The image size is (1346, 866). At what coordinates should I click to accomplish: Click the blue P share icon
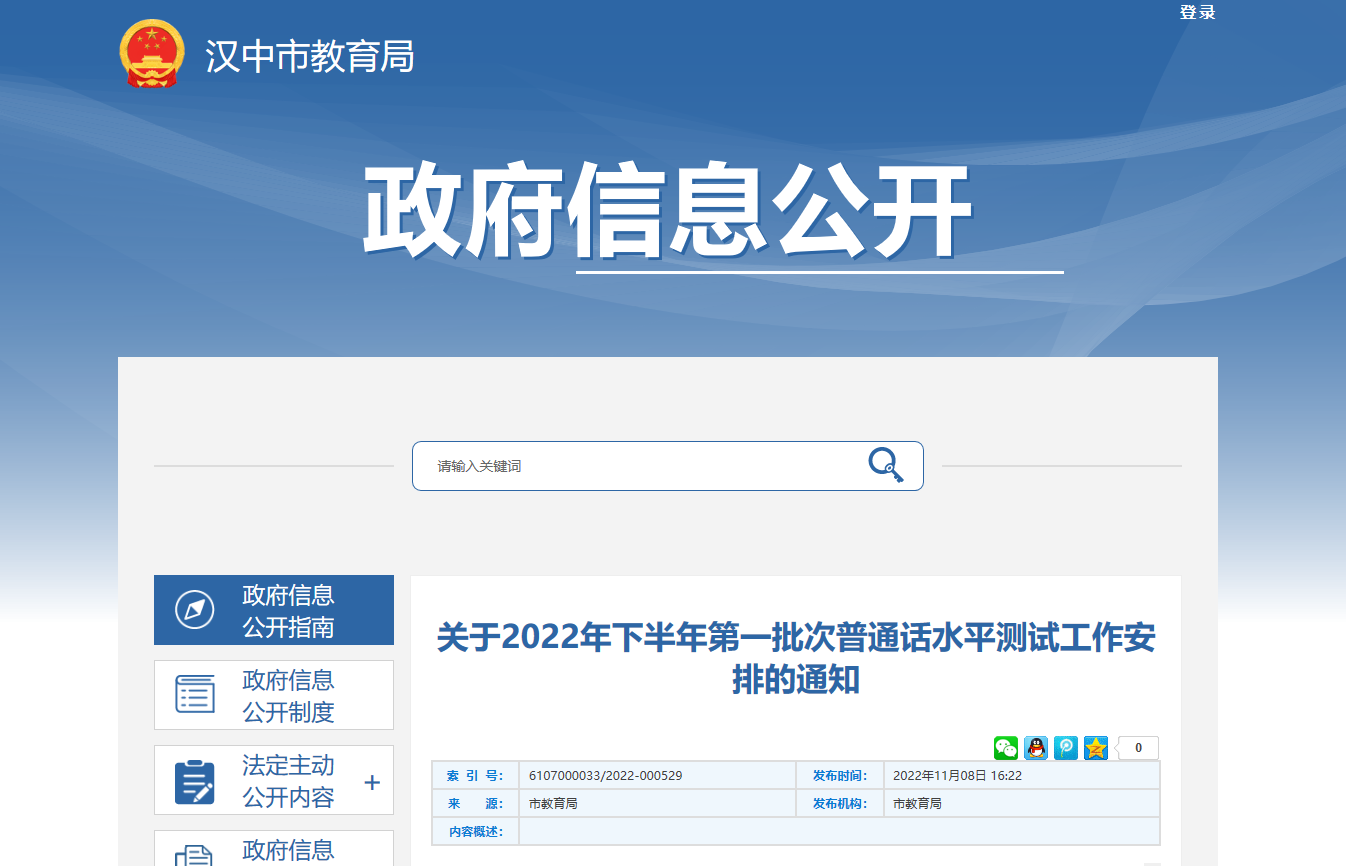tap(1065, 748)
